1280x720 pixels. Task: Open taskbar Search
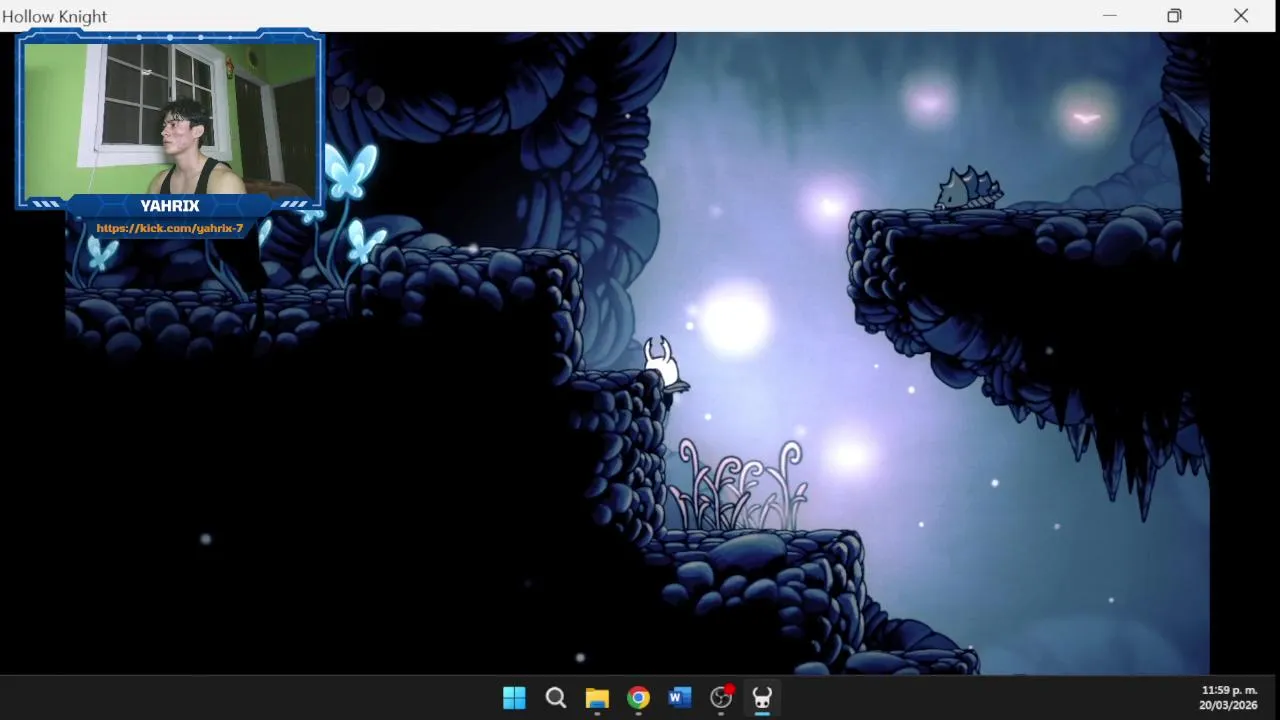pos(556,698)
